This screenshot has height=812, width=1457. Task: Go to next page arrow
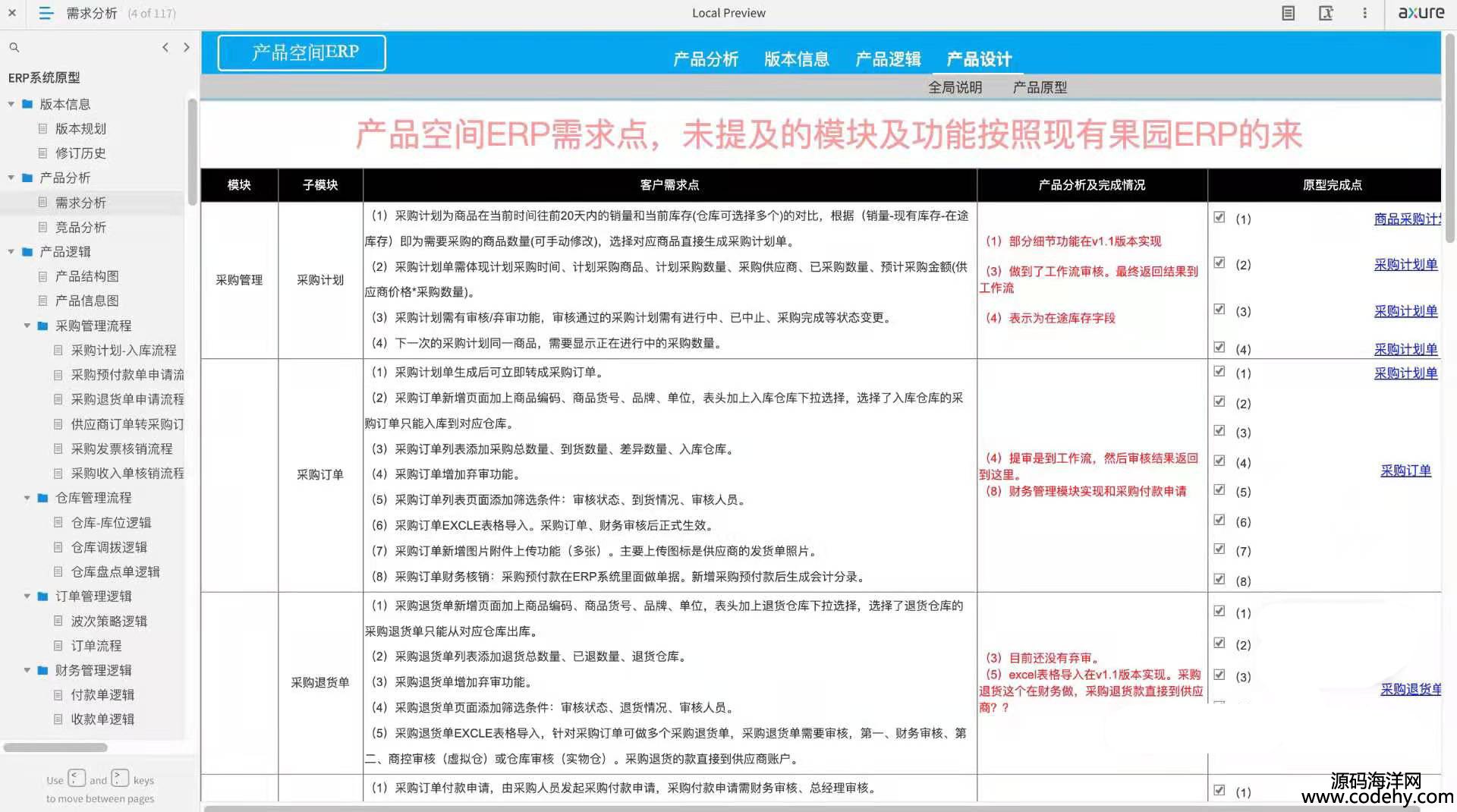click(x=187, y=47)
